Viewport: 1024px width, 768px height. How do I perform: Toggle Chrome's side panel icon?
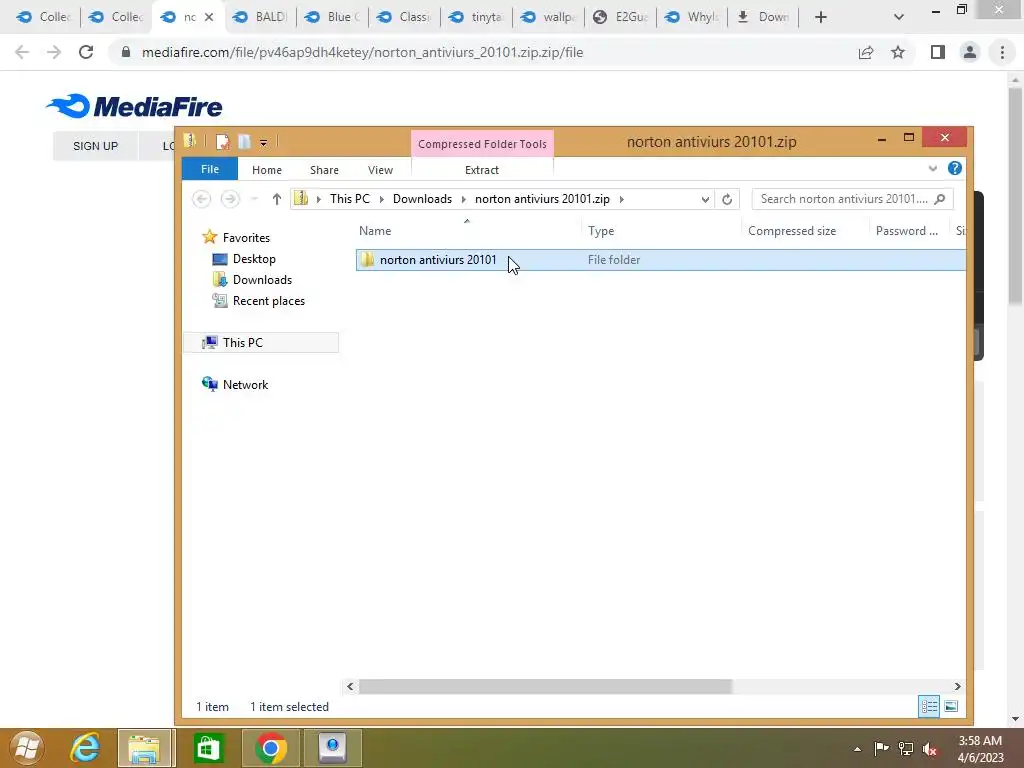click(938, 52)
